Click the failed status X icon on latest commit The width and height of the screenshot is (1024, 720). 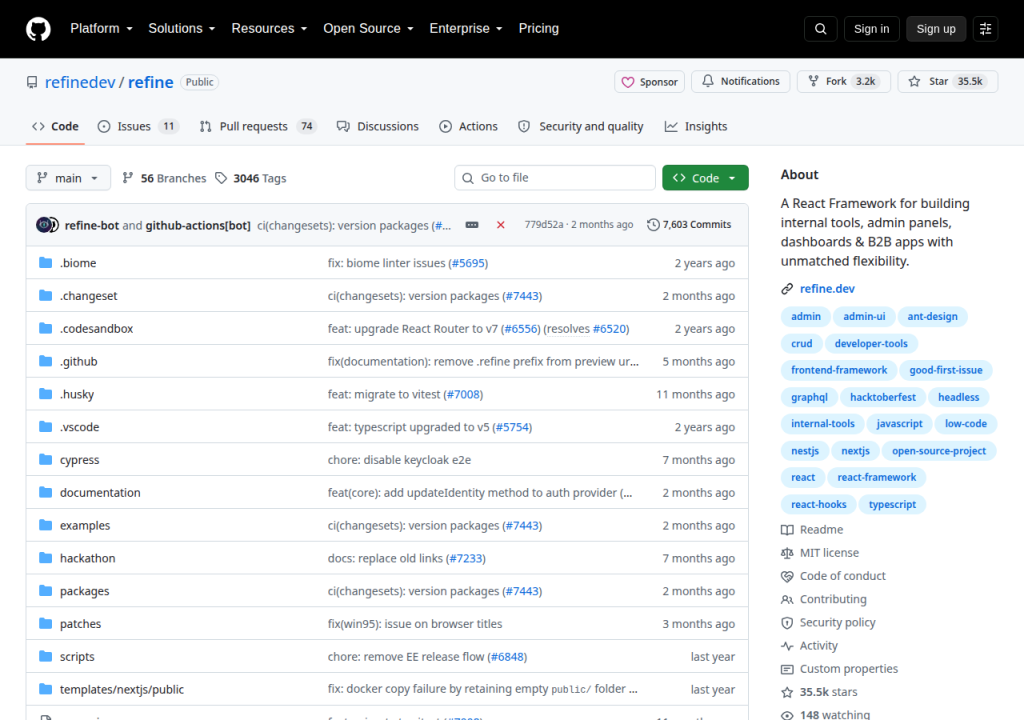500,225
